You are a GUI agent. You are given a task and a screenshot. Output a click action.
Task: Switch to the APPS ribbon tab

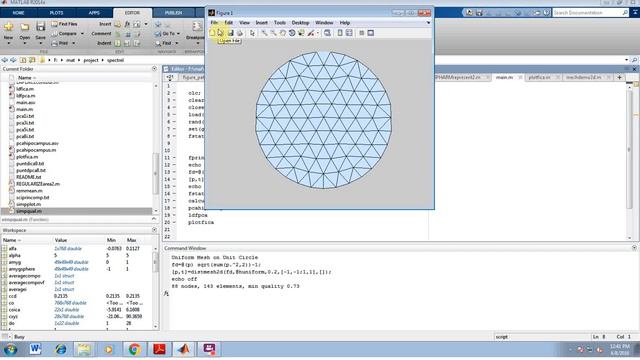pyautogui.click(x=94, y=13)
